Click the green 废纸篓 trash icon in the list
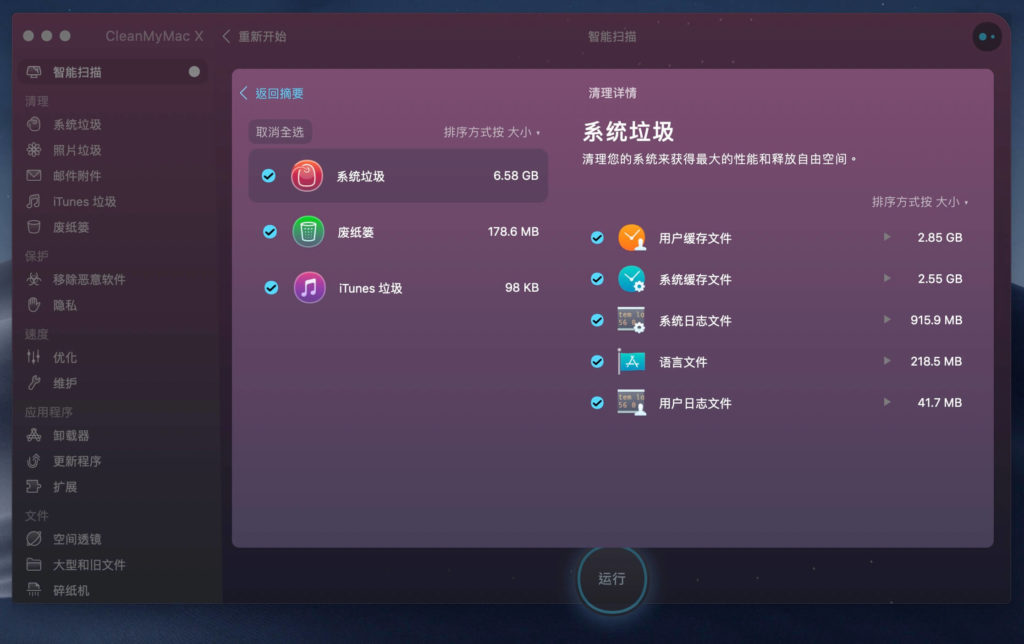Screen dimensions: 1024x644 [x=308, y=231]
